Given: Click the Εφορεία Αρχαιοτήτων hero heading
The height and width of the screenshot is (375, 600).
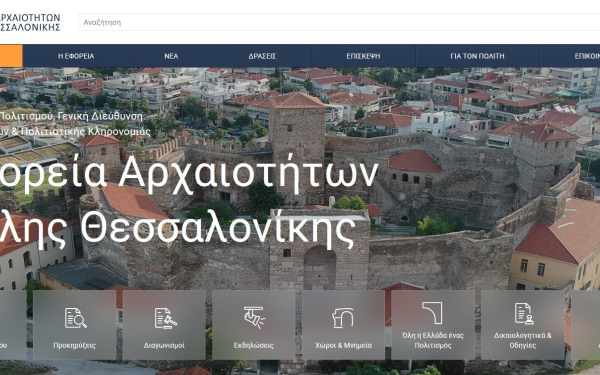Looking at the screenshot, I should (189, 173).
